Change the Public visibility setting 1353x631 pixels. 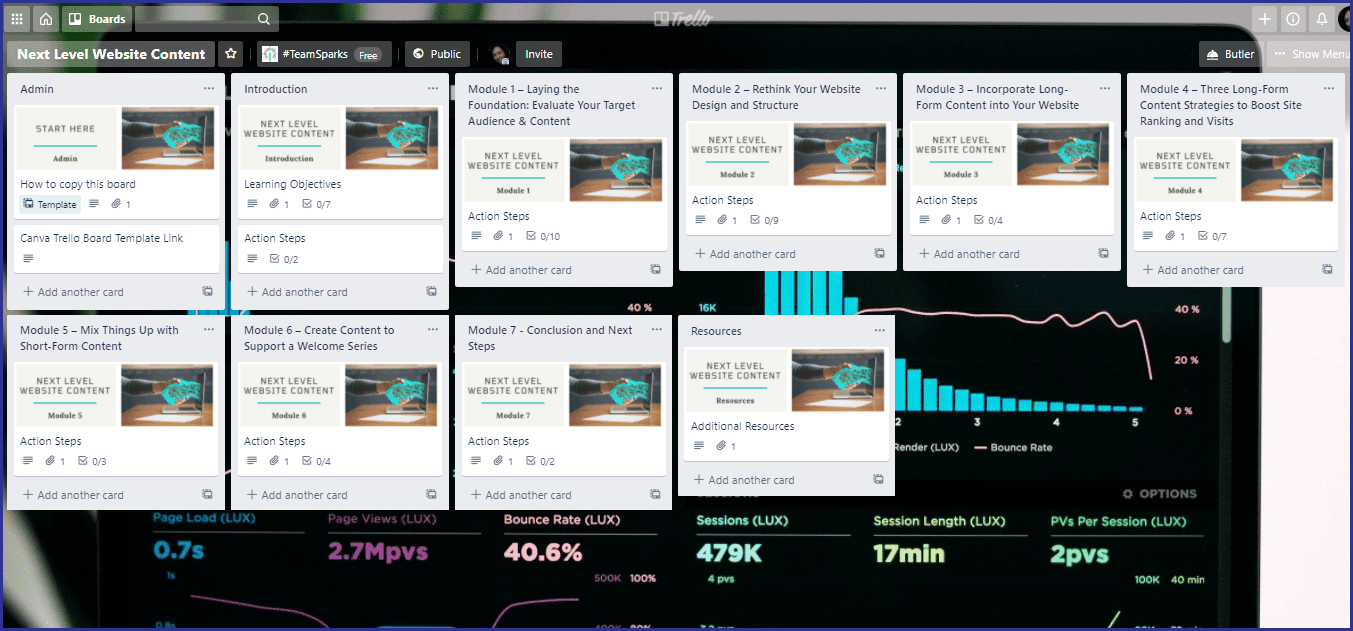tap(437, 54)
